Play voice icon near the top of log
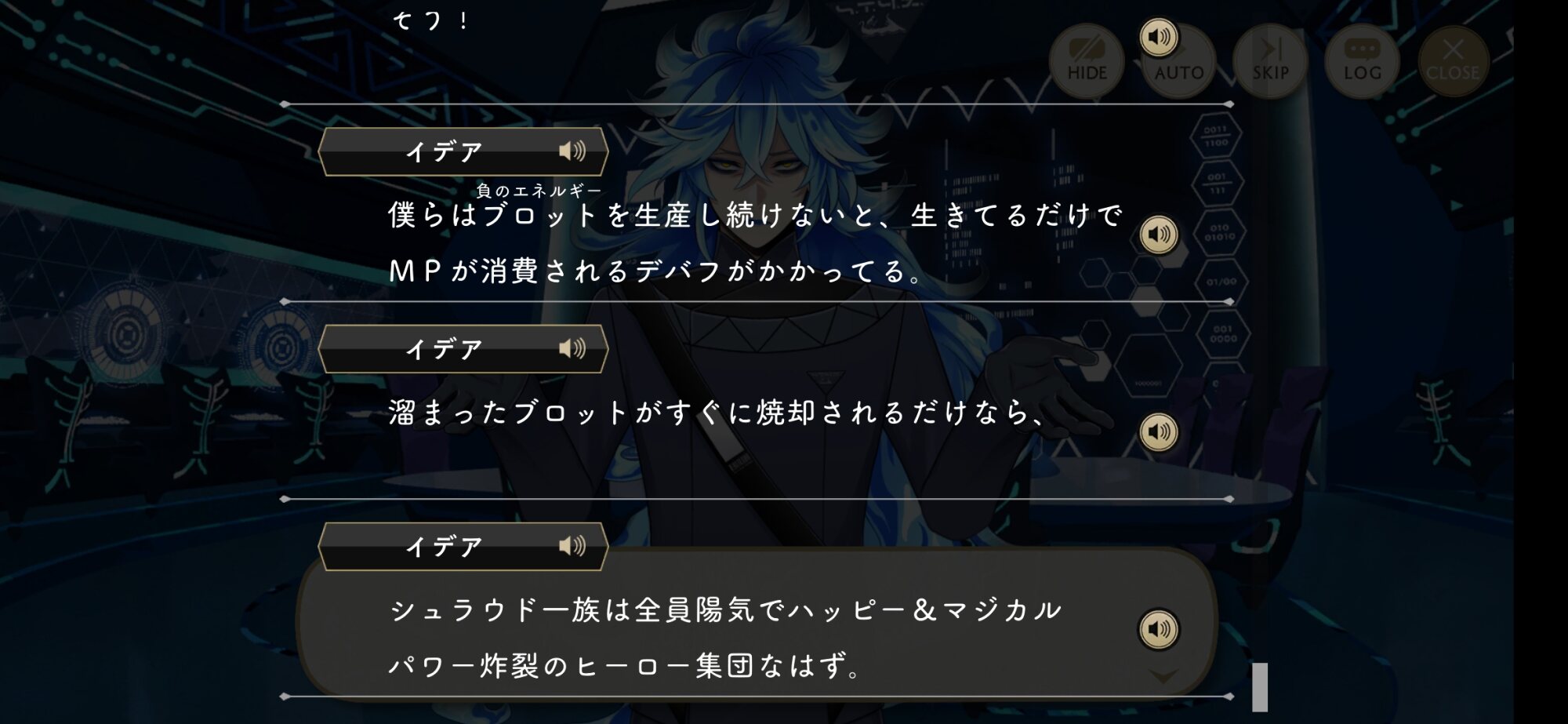 (x=1159, y=37)
